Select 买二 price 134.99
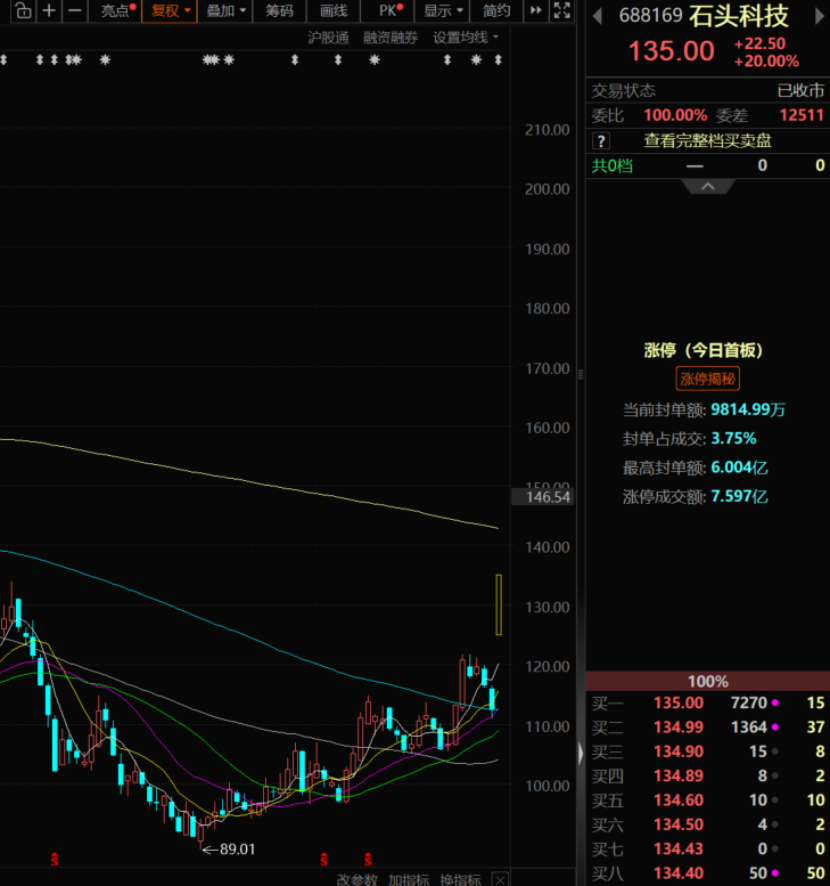The image size is (830, 886). click(679, 727)
